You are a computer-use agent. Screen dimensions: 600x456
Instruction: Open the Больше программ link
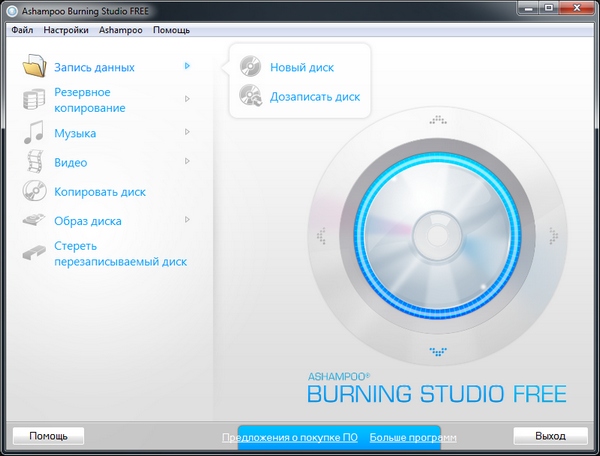413,438
